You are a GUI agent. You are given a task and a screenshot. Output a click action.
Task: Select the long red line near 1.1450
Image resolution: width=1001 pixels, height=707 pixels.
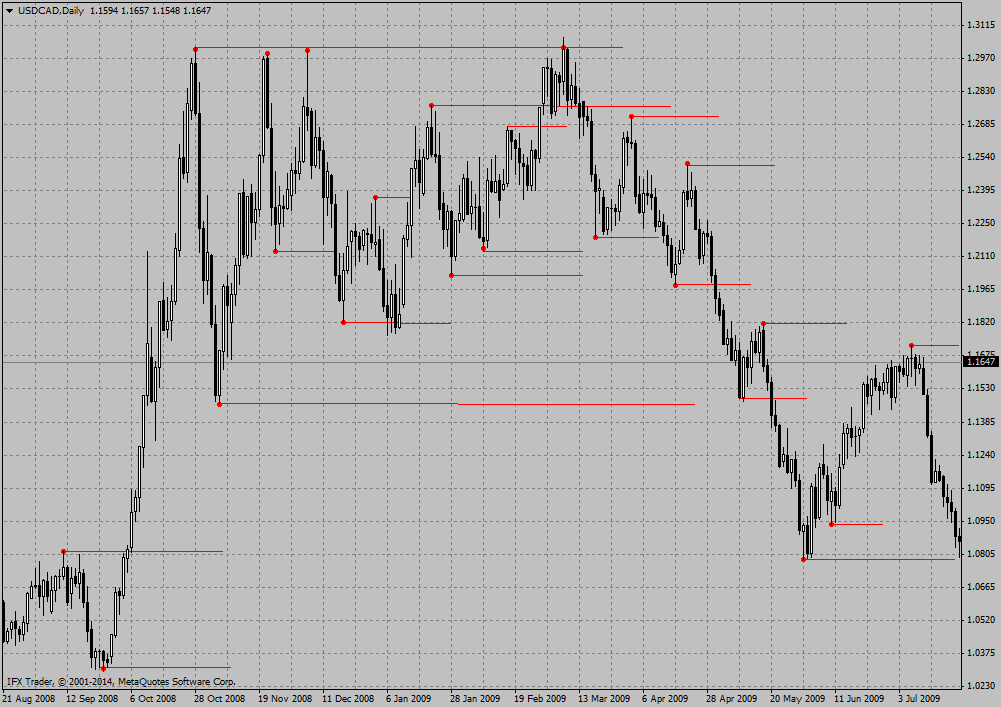click(x=575, y=404)
